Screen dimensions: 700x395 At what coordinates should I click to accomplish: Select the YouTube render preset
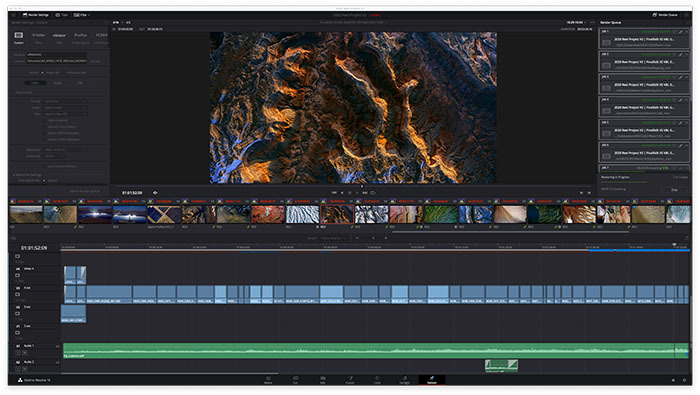click(x=38, y=37)
